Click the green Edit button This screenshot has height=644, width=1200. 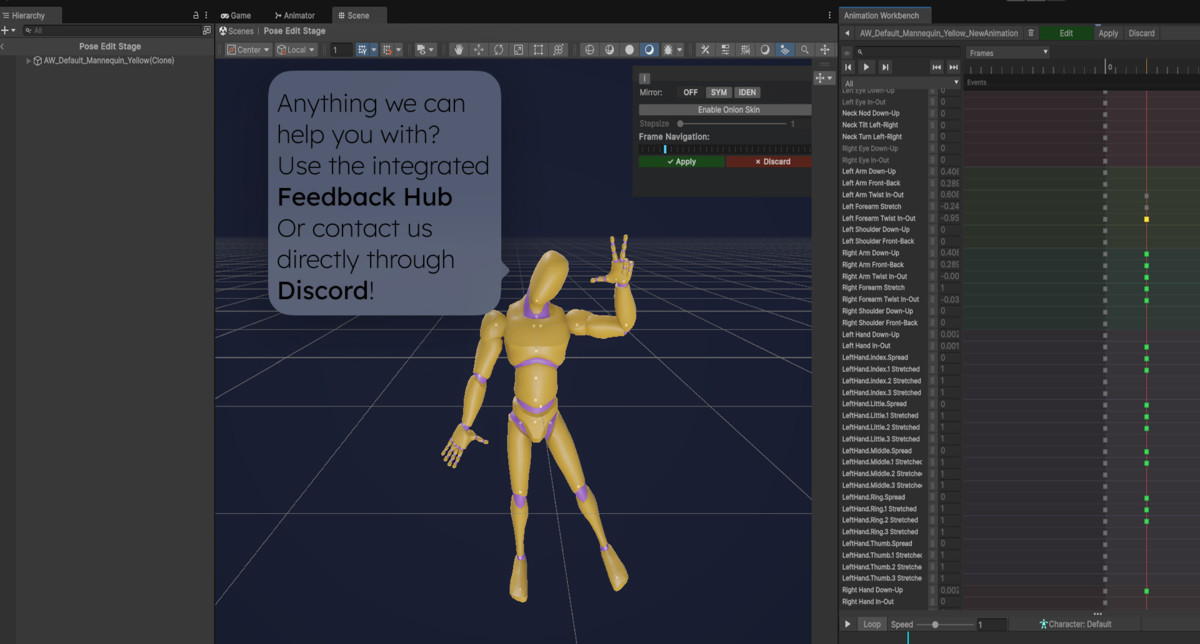[x=1066, y=33]
